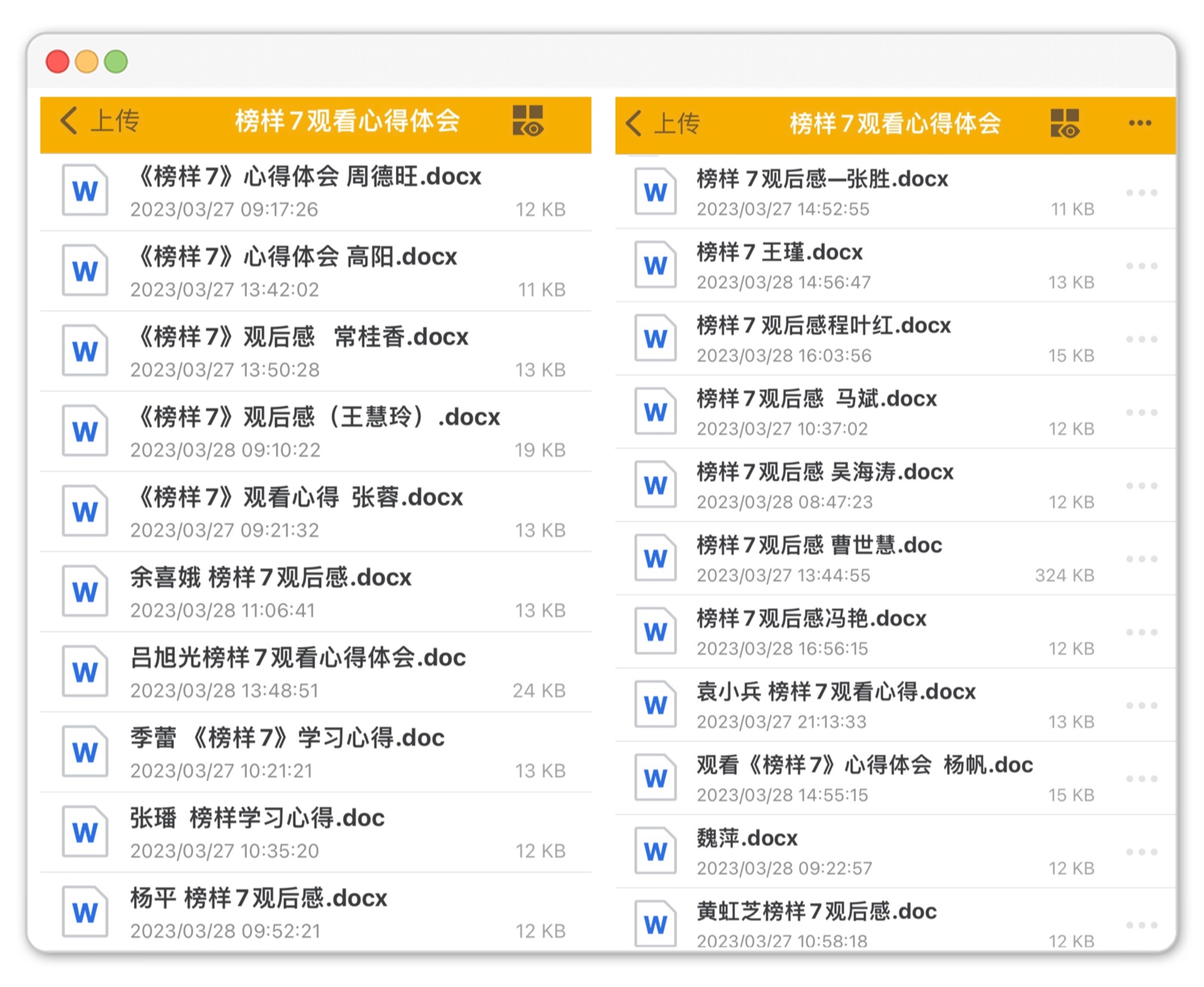
Task: Click Word icon of 余喜娥 file
Action: 85,591
